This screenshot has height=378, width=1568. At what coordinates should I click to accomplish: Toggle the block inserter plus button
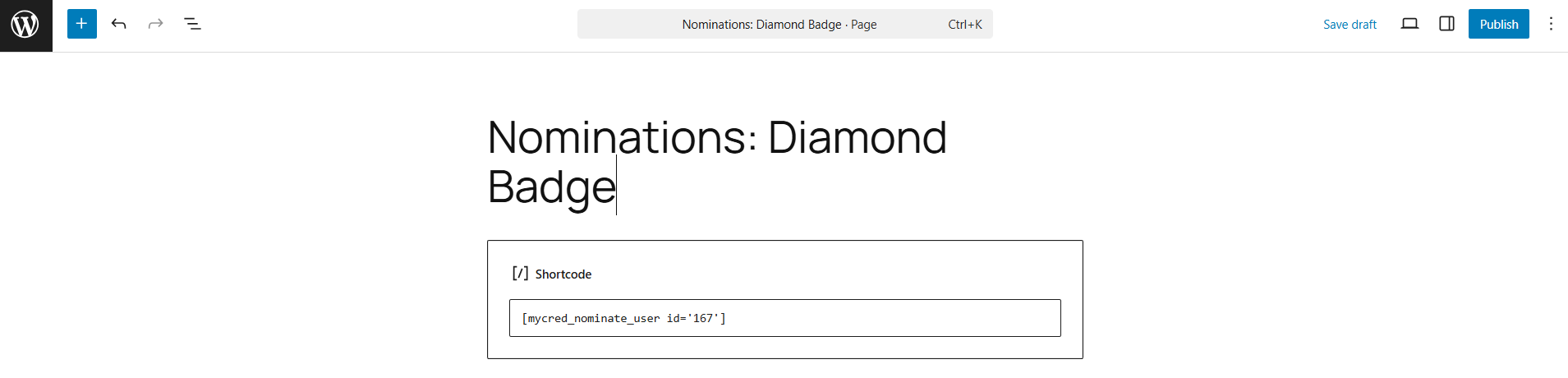[82, 24]
